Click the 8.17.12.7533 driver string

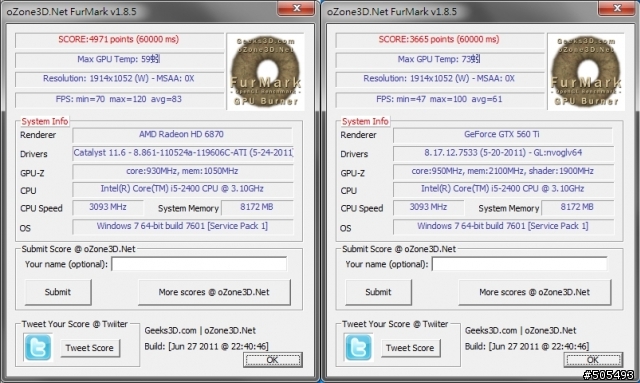pos(503,153)
